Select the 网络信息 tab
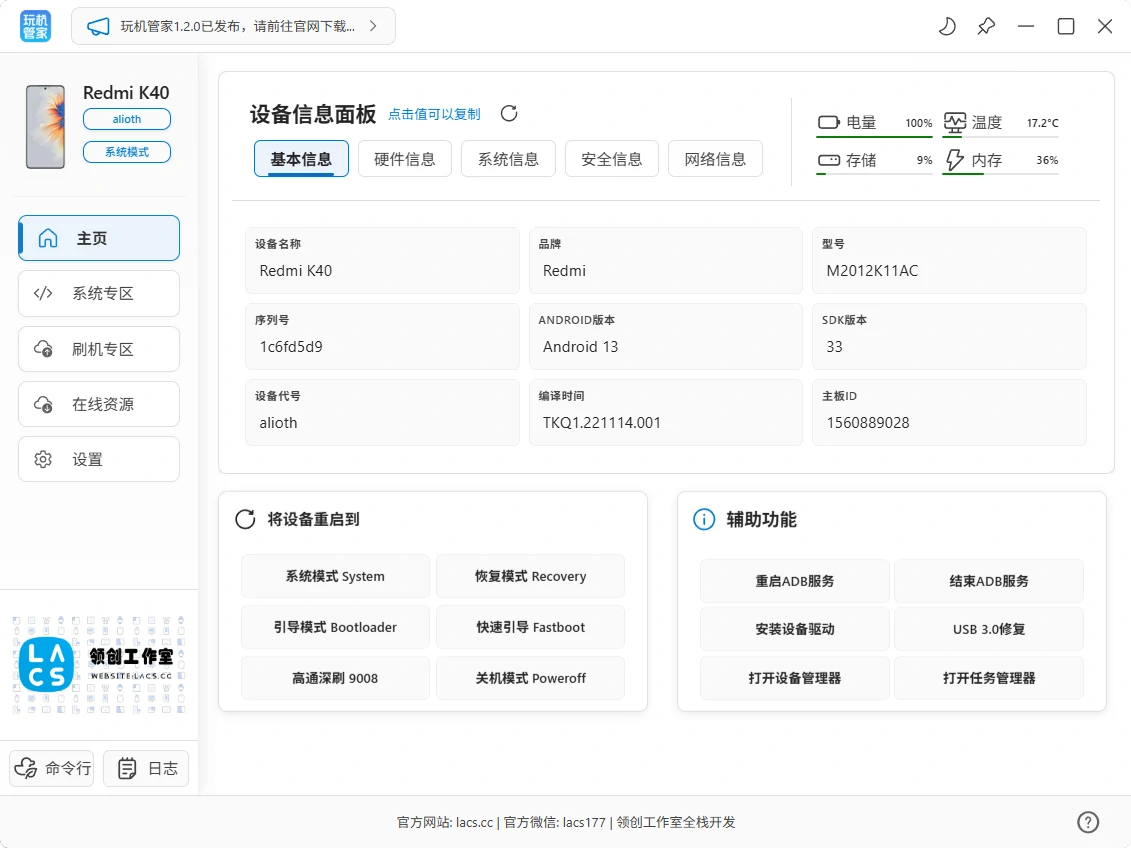The width and height of the screenshot is (1131, 848). tap(715, 158)
